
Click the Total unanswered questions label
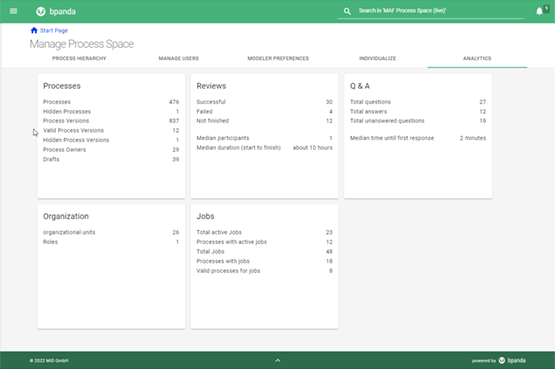[387, 121]
